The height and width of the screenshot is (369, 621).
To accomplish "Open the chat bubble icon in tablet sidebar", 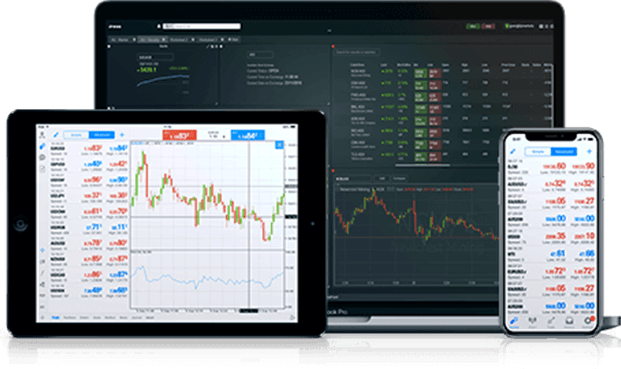I will point(42,158).
